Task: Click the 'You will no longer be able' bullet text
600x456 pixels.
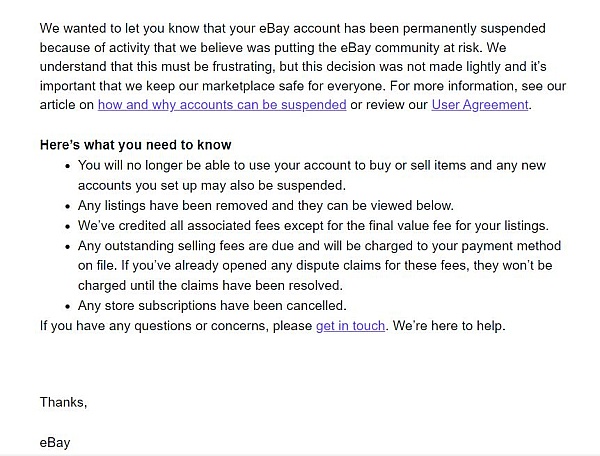Action: [x=312, y=166]
